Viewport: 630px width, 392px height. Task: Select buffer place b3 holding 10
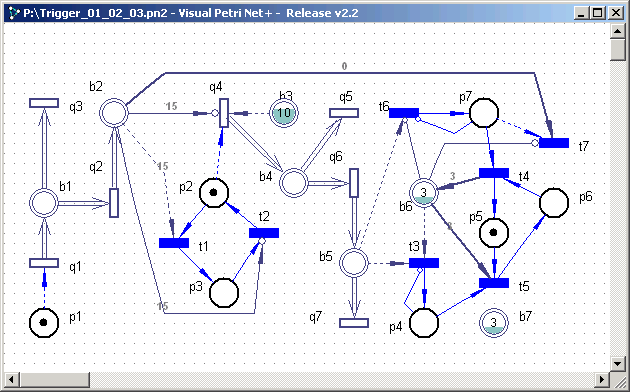pos(284,113)
